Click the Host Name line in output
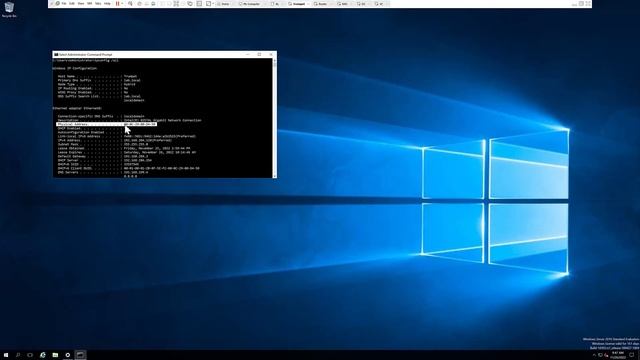 (97, 76)
